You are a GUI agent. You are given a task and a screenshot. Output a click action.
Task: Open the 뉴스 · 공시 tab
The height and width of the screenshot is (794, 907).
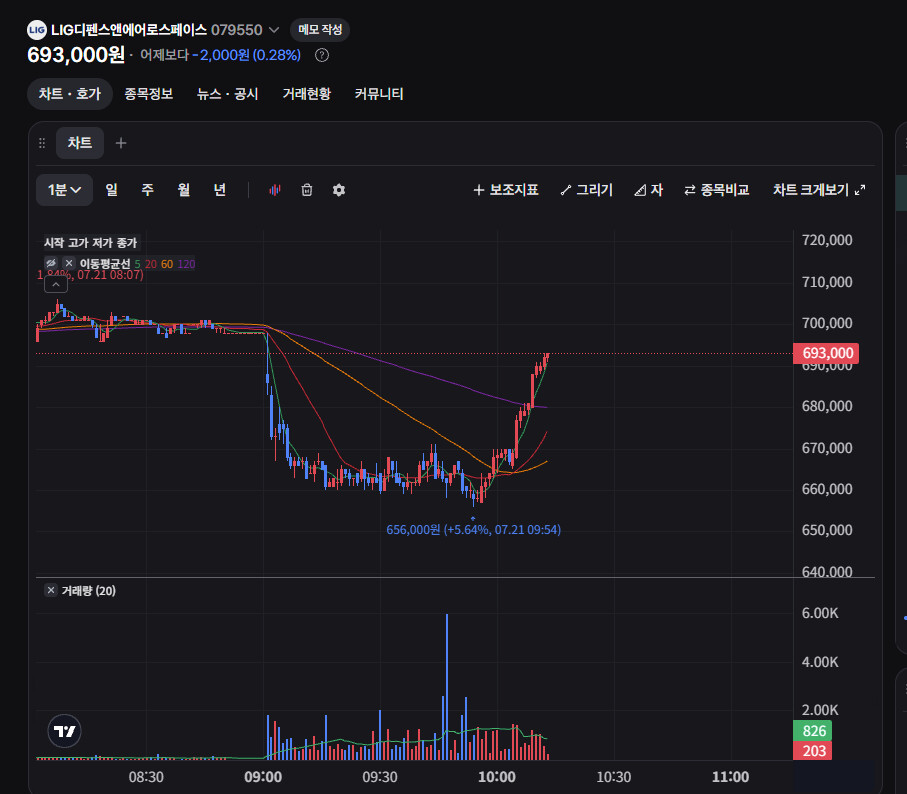(x=227, y=94)
